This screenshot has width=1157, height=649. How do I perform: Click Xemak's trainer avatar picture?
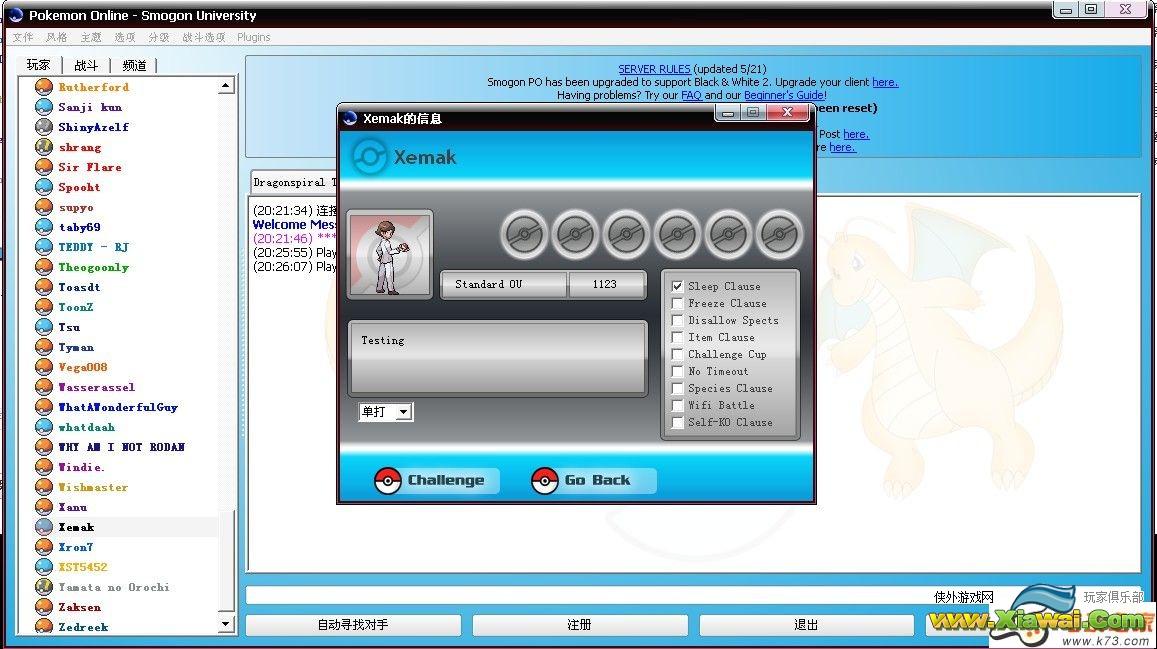[390, 254]
